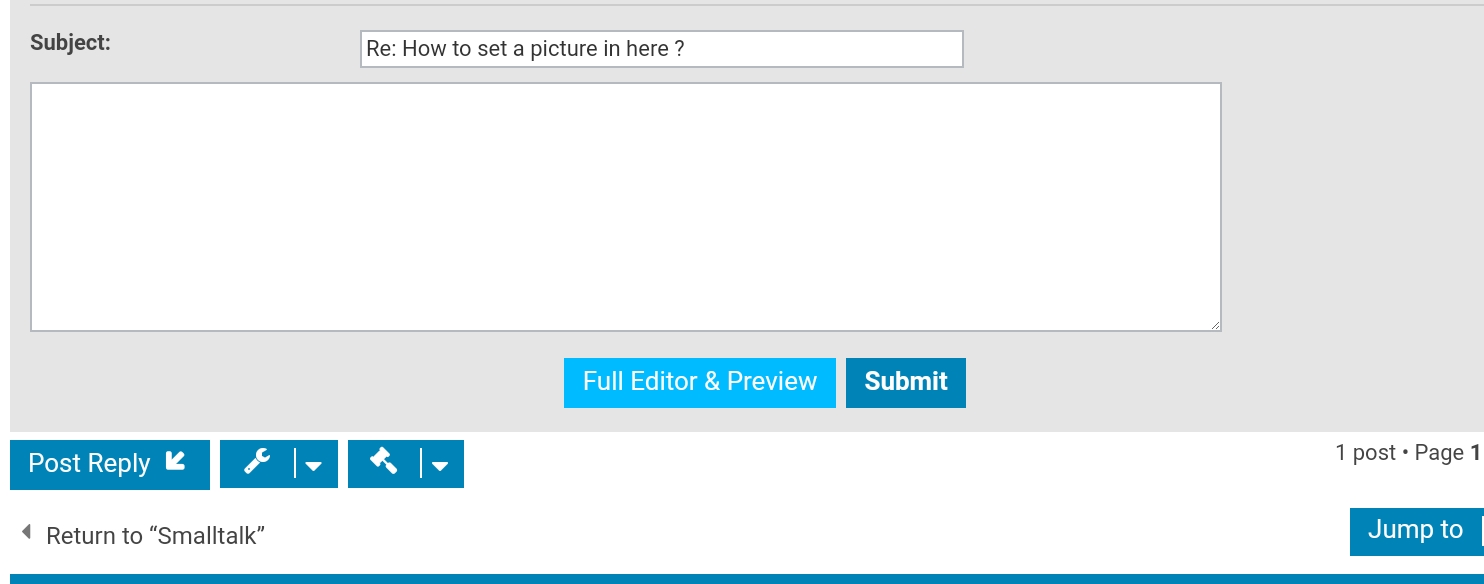Expand the dropdown arrow beside the wrench
The width and height of the screenshot is (1484, 584).
click(313, 465)
